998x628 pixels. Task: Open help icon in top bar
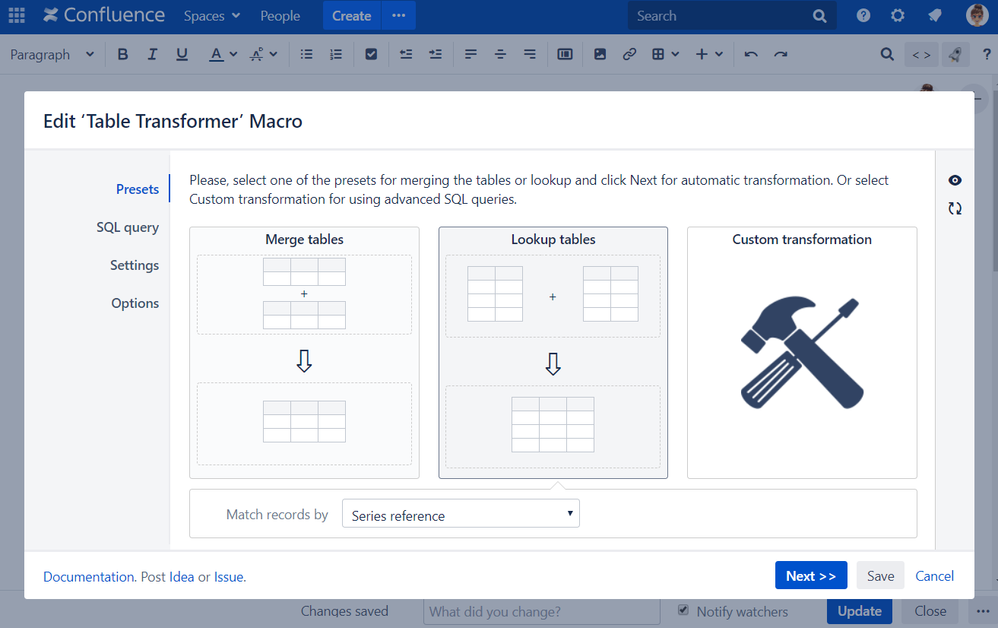863,15
